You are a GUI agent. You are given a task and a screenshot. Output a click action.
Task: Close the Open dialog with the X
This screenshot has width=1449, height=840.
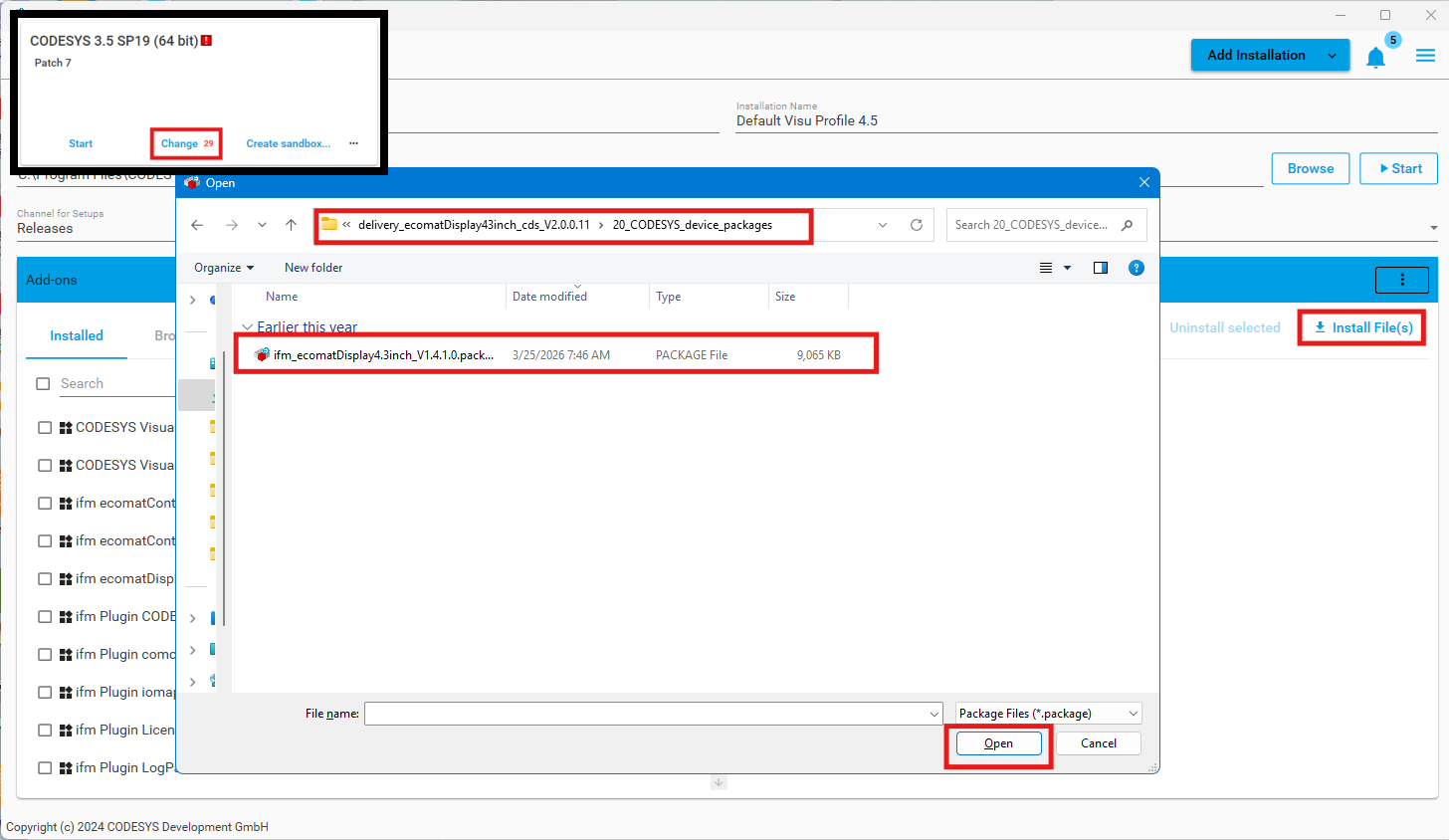pyautogui.click(x=1144, y=182)
